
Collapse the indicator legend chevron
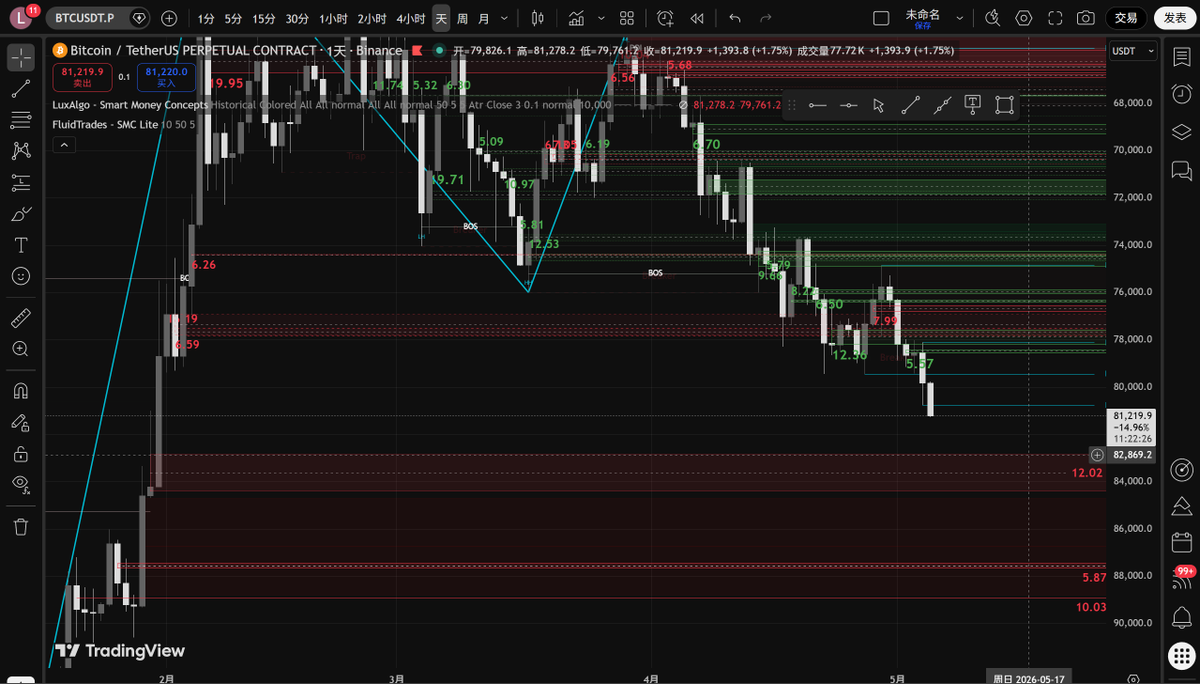62,145
